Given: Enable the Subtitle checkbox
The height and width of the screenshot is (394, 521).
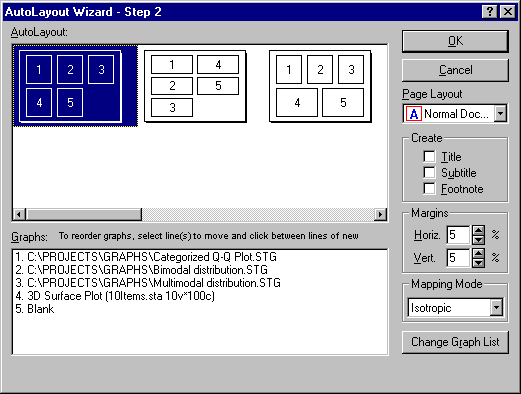Looking at the screenshot, I should click(429, 172).
